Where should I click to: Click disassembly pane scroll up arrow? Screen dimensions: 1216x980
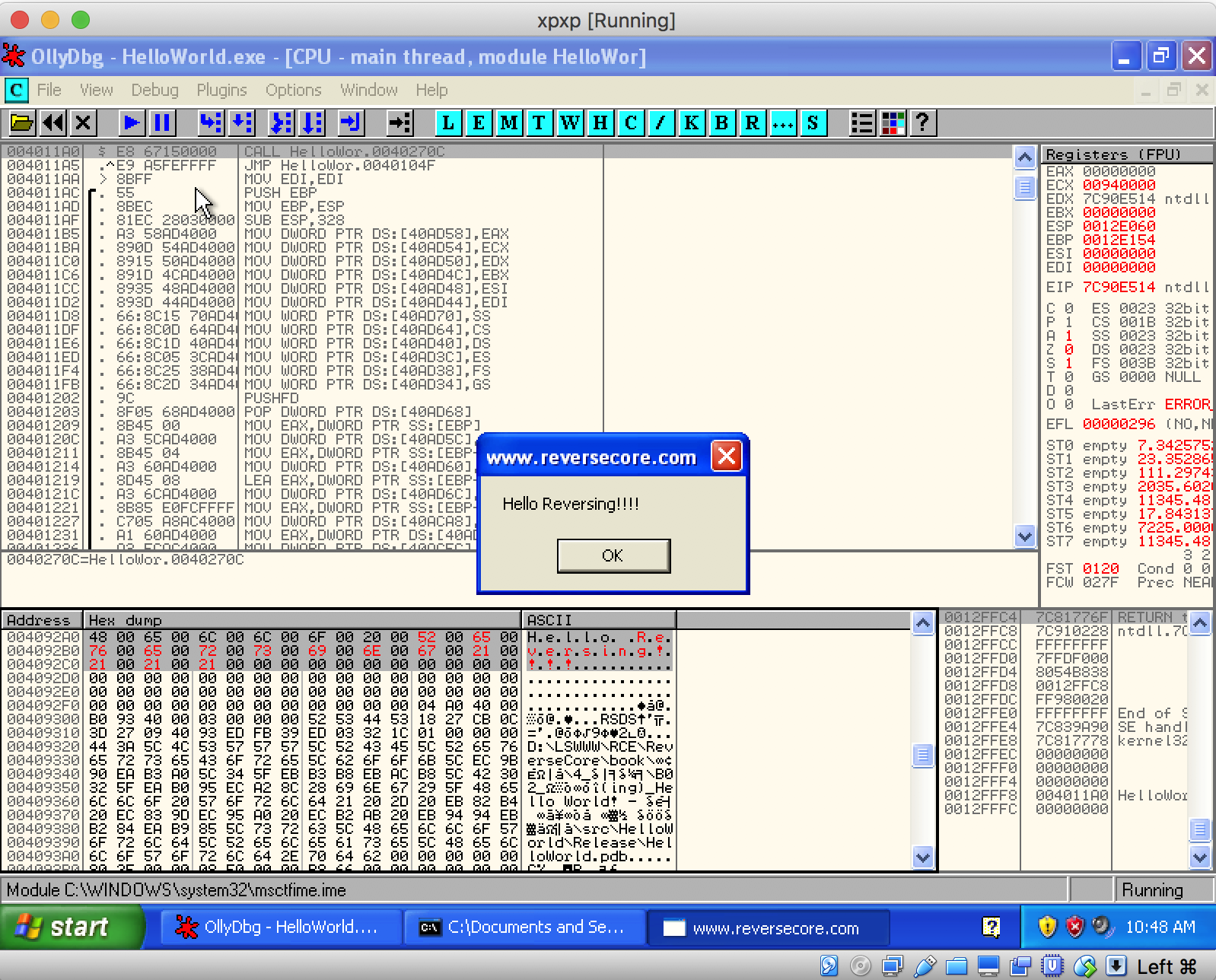pyautogui.click(x=1025, y=157)
